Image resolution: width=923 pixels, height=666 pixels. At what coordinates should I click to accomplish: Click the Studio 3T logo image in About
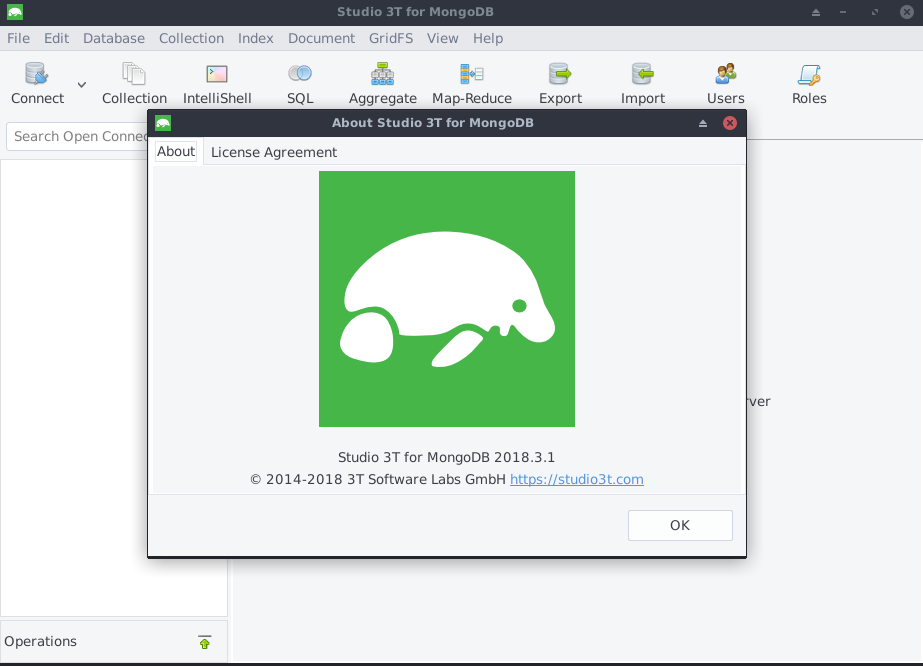click(447, 299)
